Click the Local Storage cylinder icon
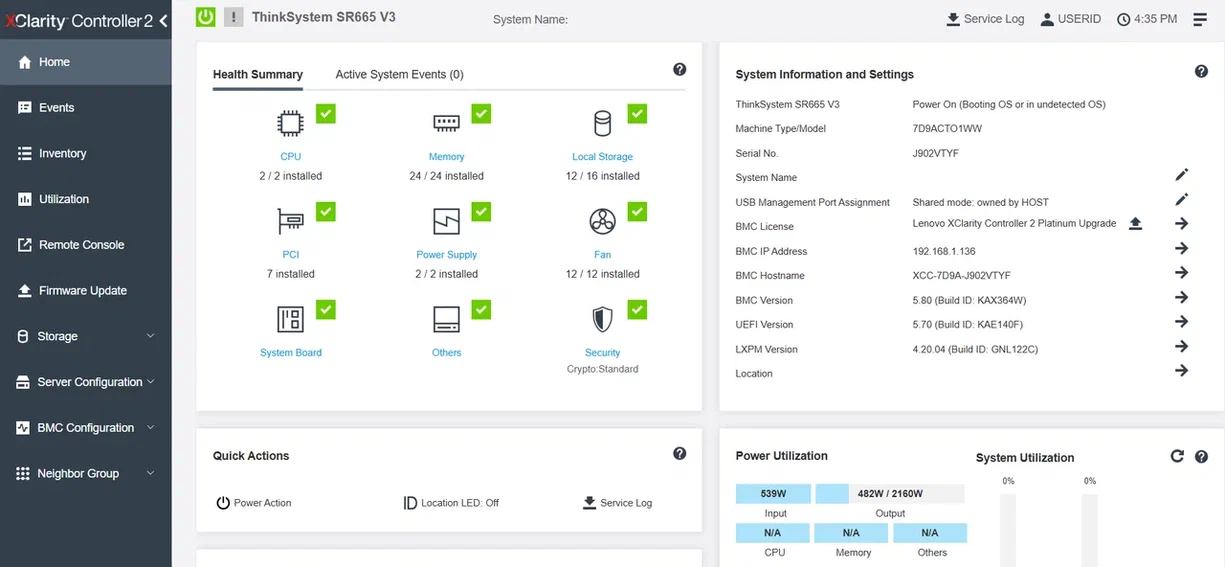The height and width of the screenshot is (567, 1225). click(x=602, y=123)
